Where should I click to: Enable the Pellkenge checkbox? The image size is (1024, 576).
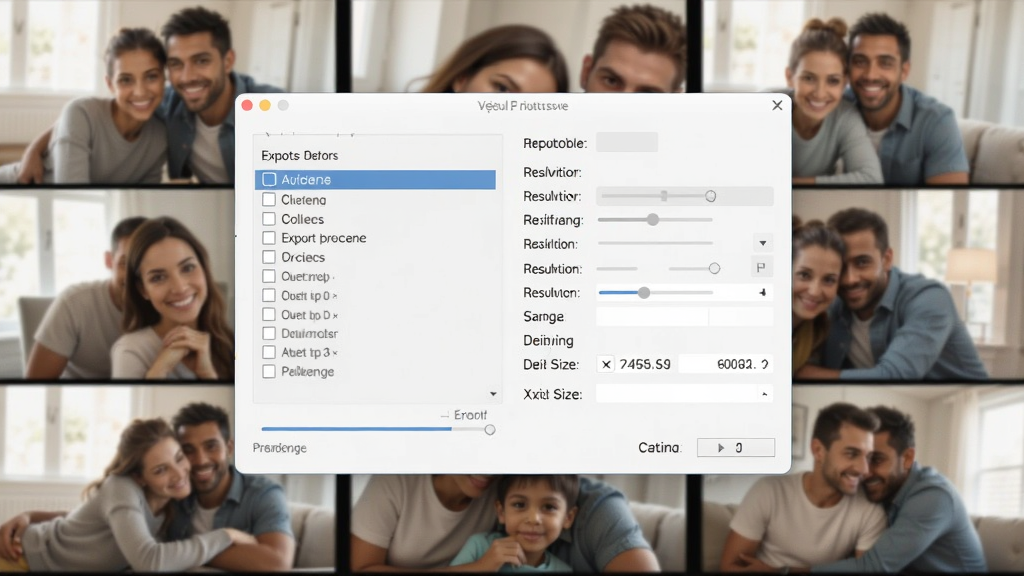coord(269,372)
